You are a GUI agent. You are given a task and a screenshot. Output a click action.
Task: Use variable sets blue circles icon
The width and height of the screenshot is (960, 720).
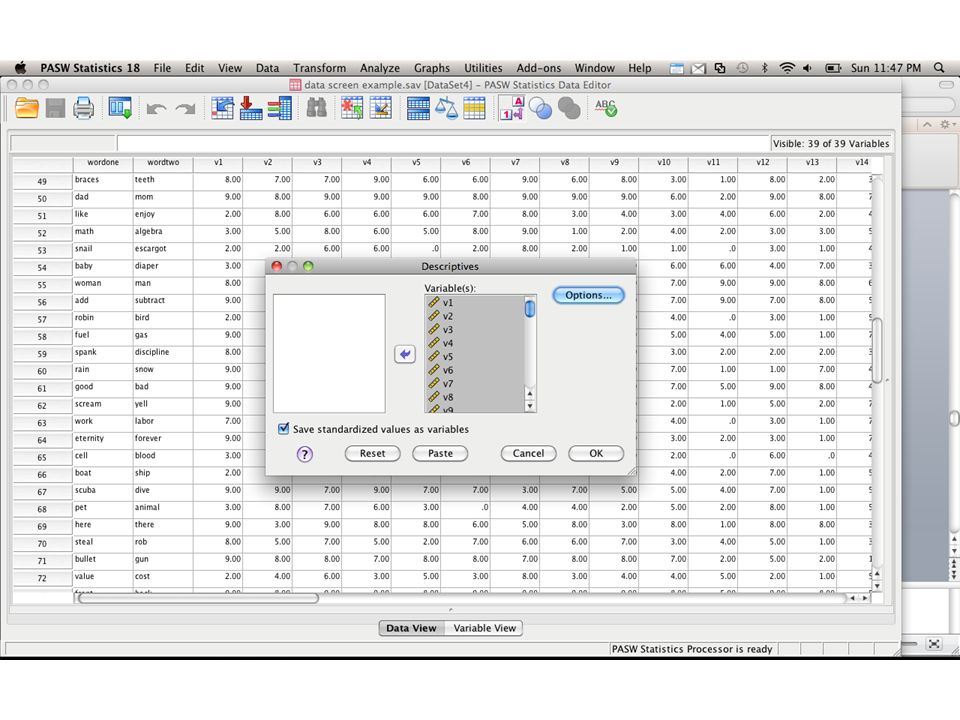click(540, 109)
